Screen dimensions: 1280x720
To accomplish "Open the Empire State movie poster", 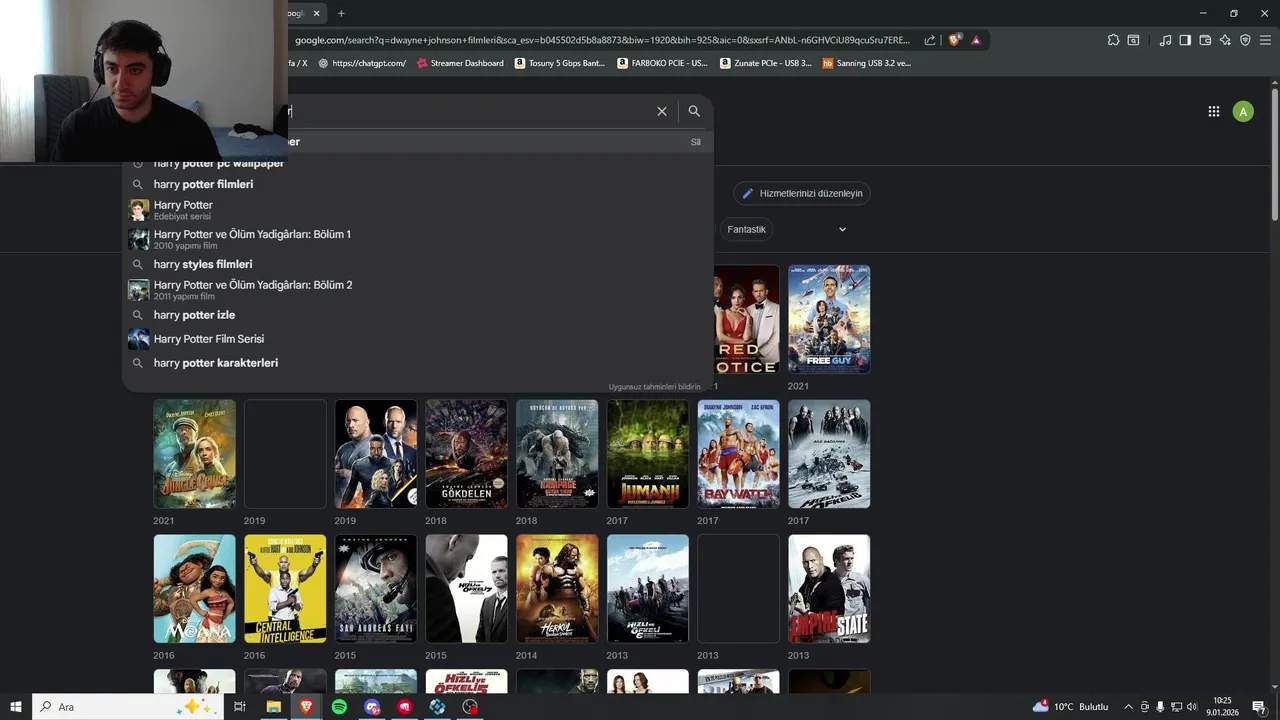I will 829,589.
